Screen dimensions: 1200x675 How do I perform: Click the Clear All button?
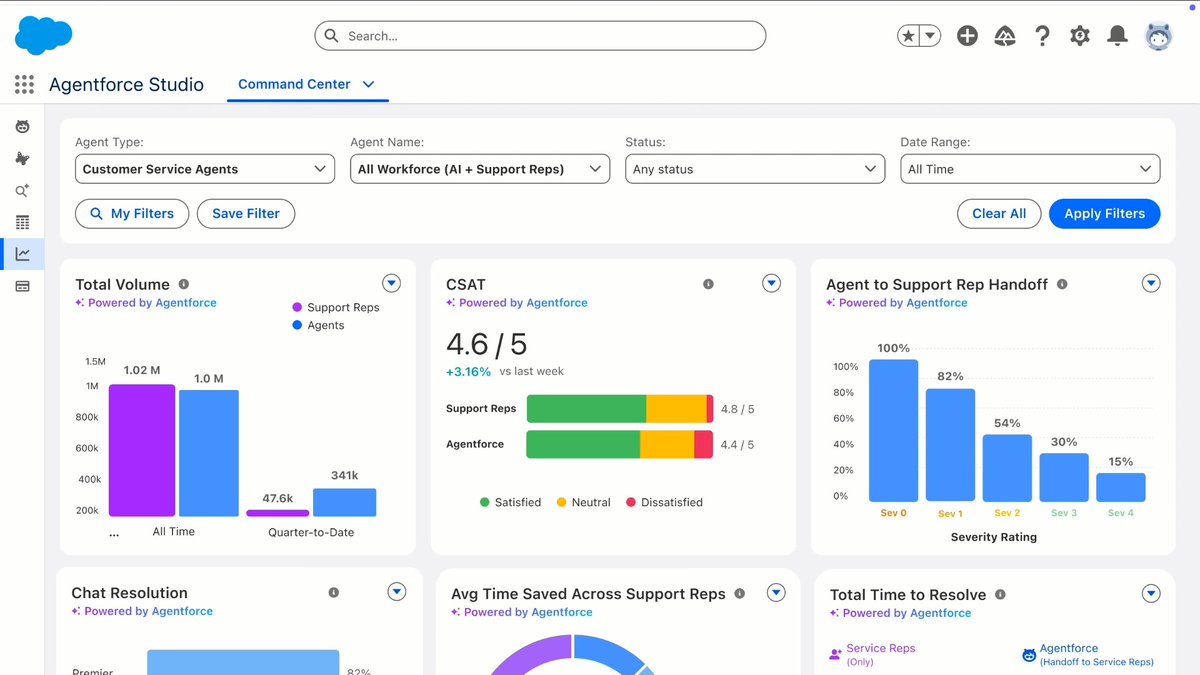pyautogui.click(x=999, y=213)
